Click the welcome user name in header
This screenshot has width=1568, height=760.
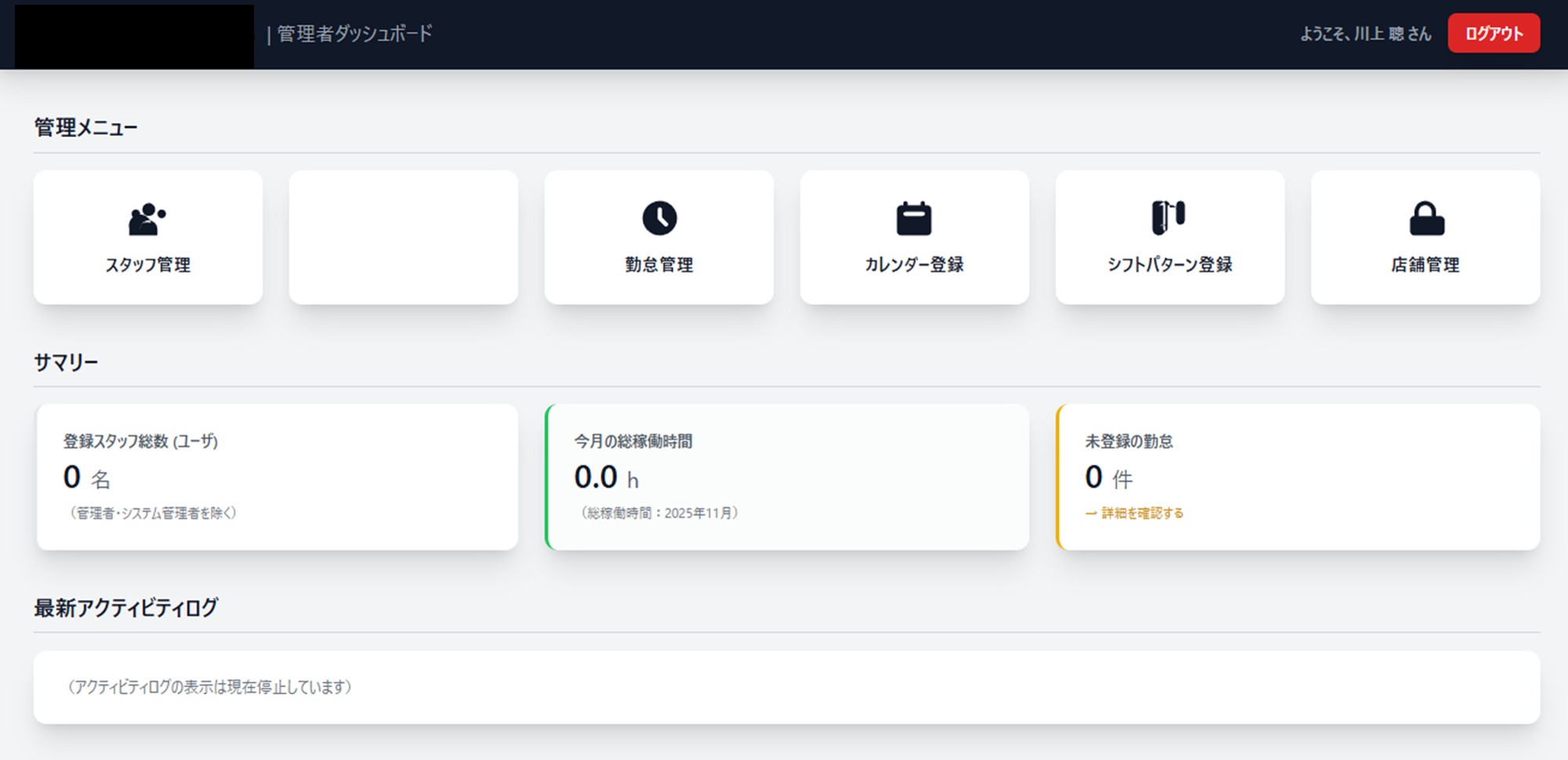click(x=1365, y=34)
